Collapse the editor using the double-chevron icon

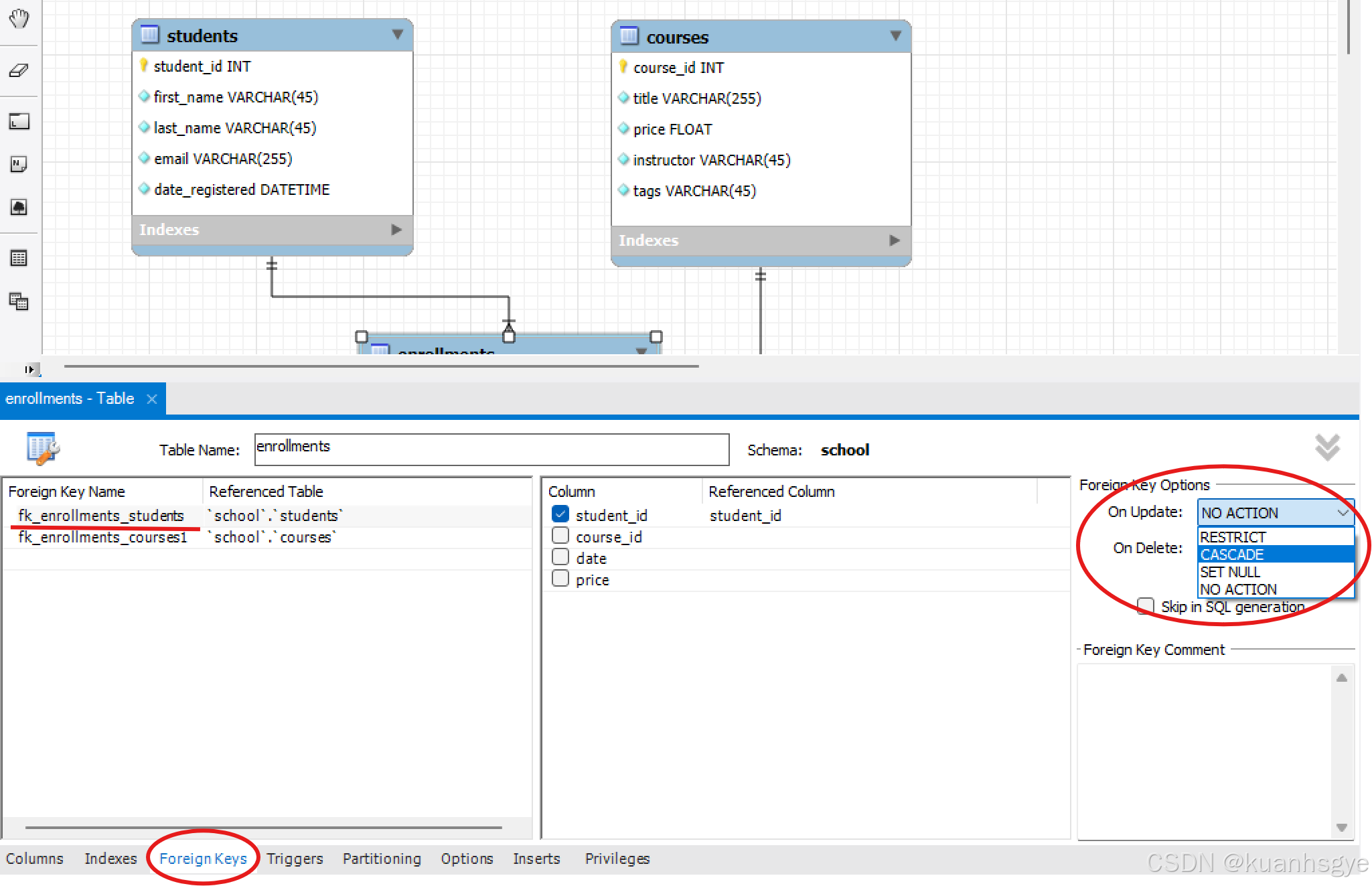[1326, 447]
